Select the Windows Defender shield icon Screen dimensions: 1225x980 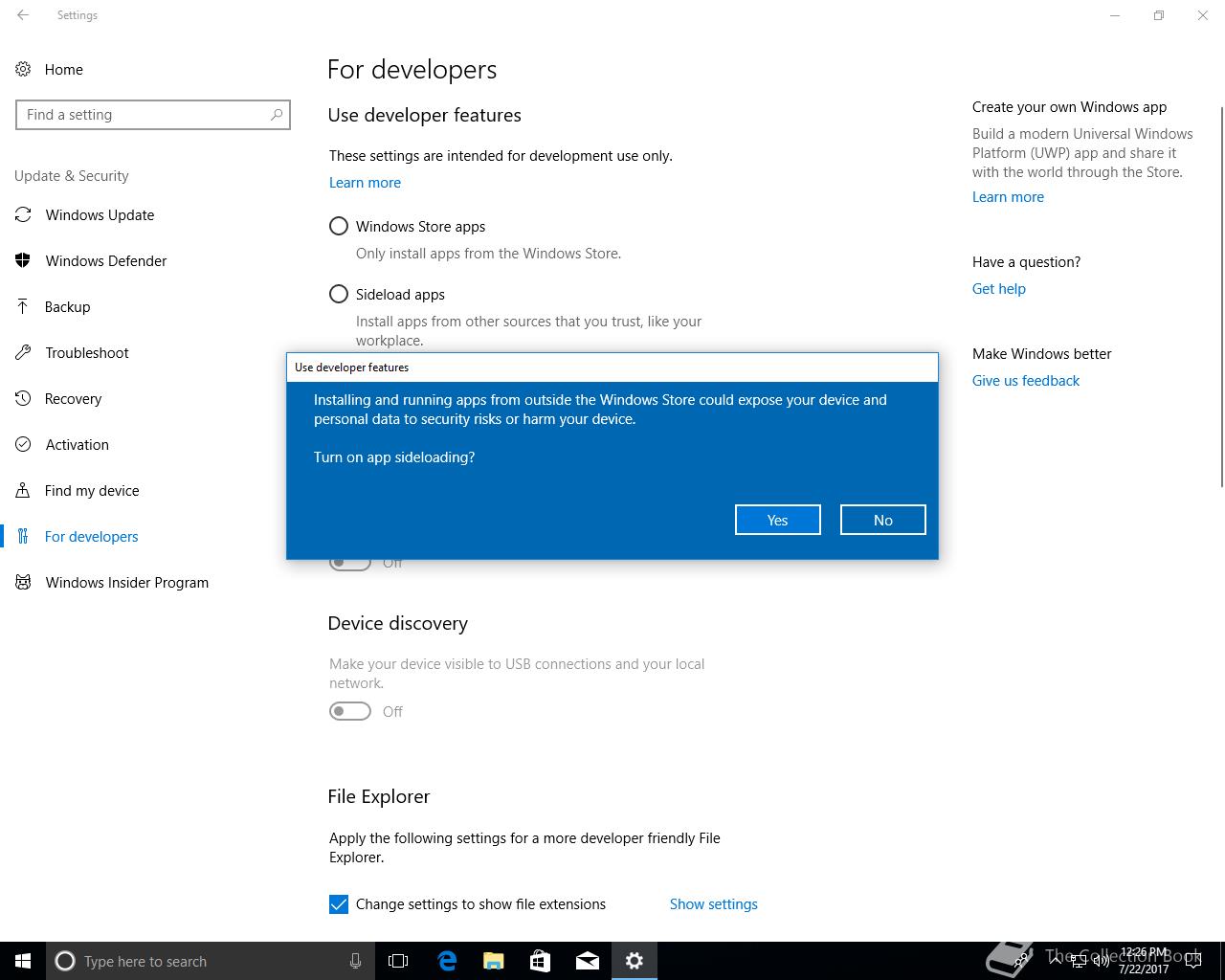[23, 260]
